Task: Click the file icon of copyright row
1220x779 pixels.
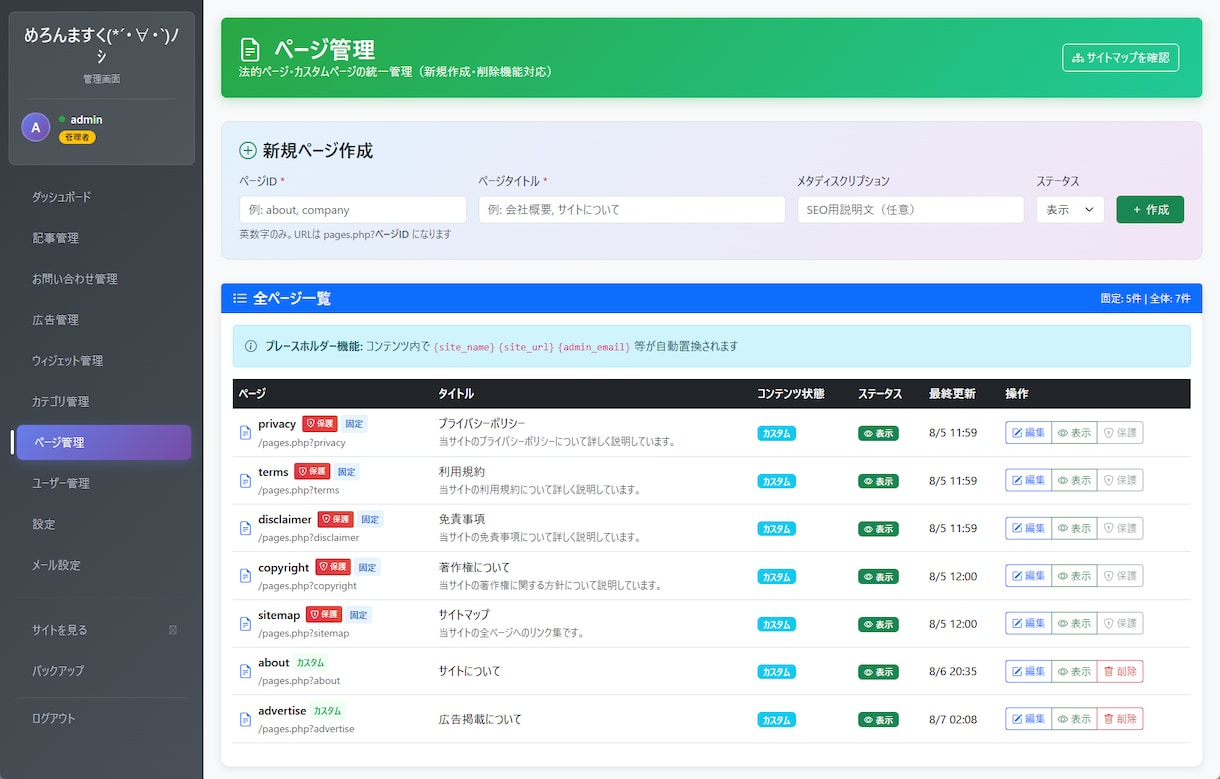Action: pyautogui.click(x=245, y=576)
